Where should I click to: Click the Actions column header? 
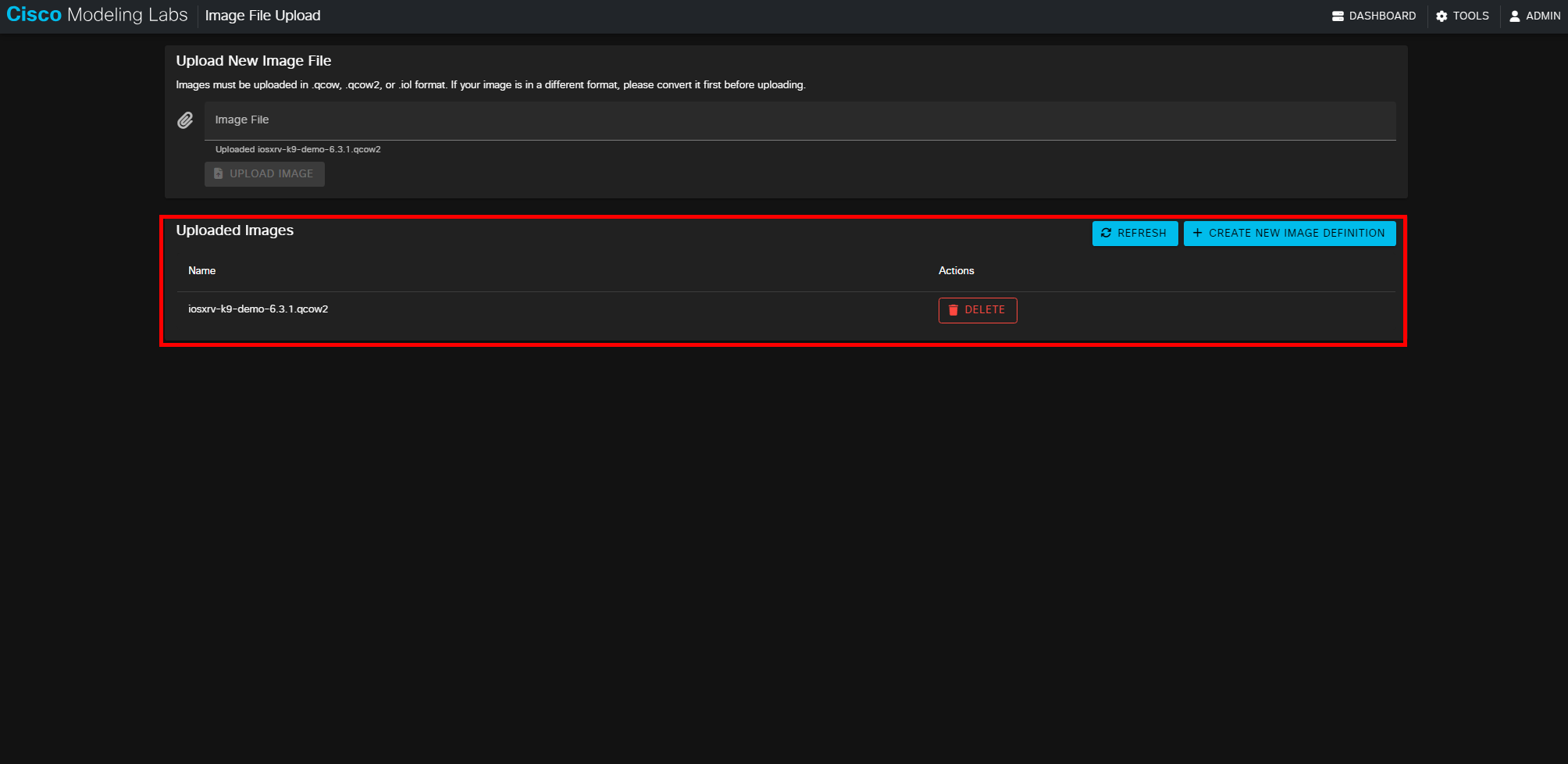(956, 270)
